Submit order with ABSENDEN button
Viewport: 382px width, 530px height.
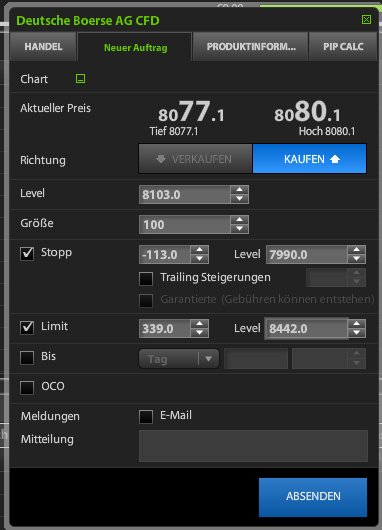click(313, 497)
